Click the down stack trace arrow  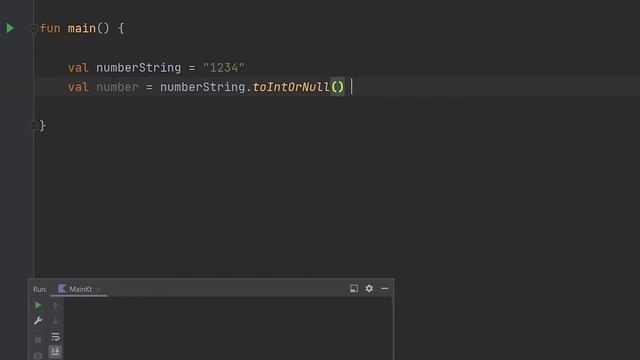pos(55,321)
